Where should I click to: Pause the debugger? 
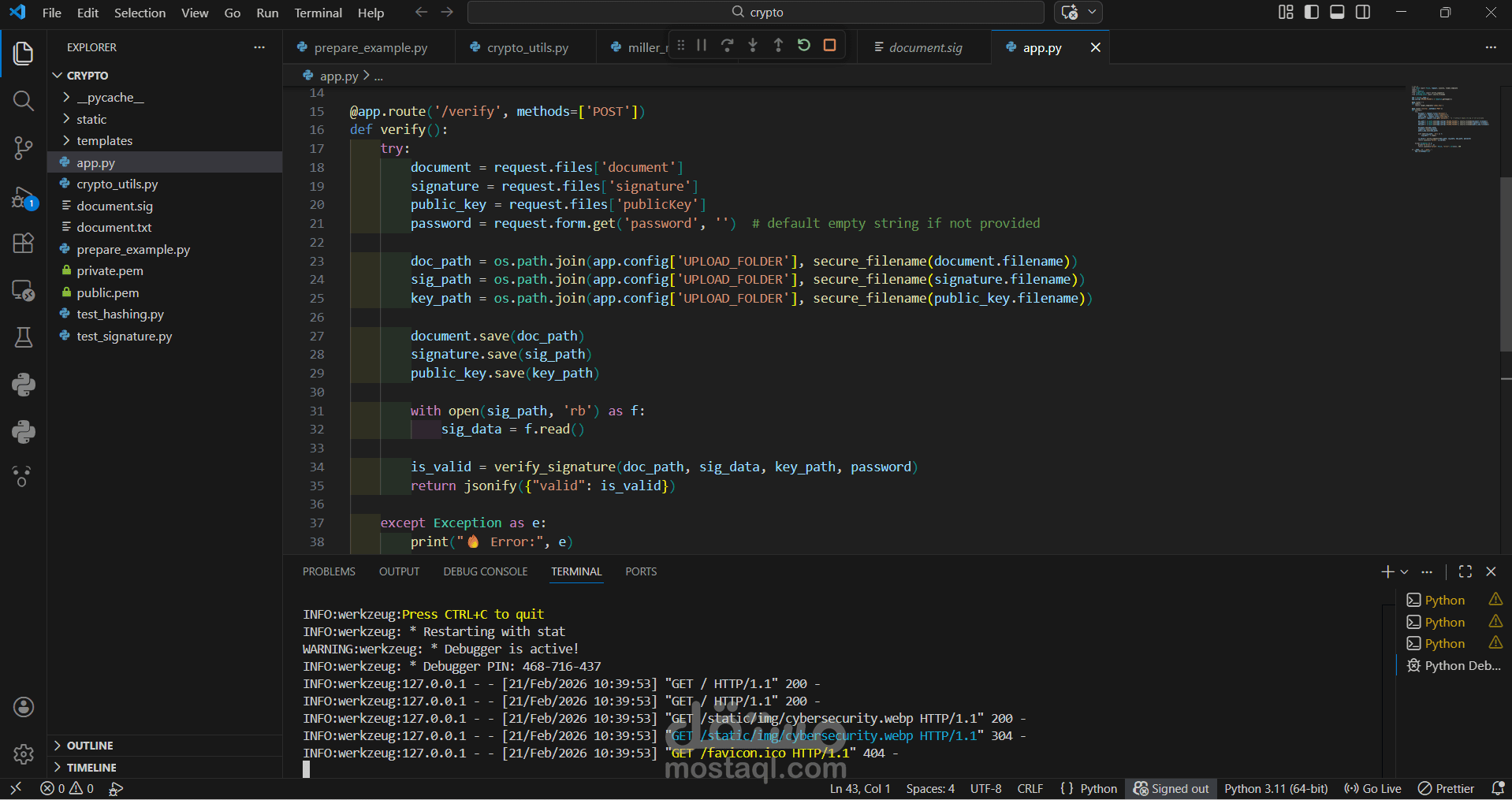(701, 46)
